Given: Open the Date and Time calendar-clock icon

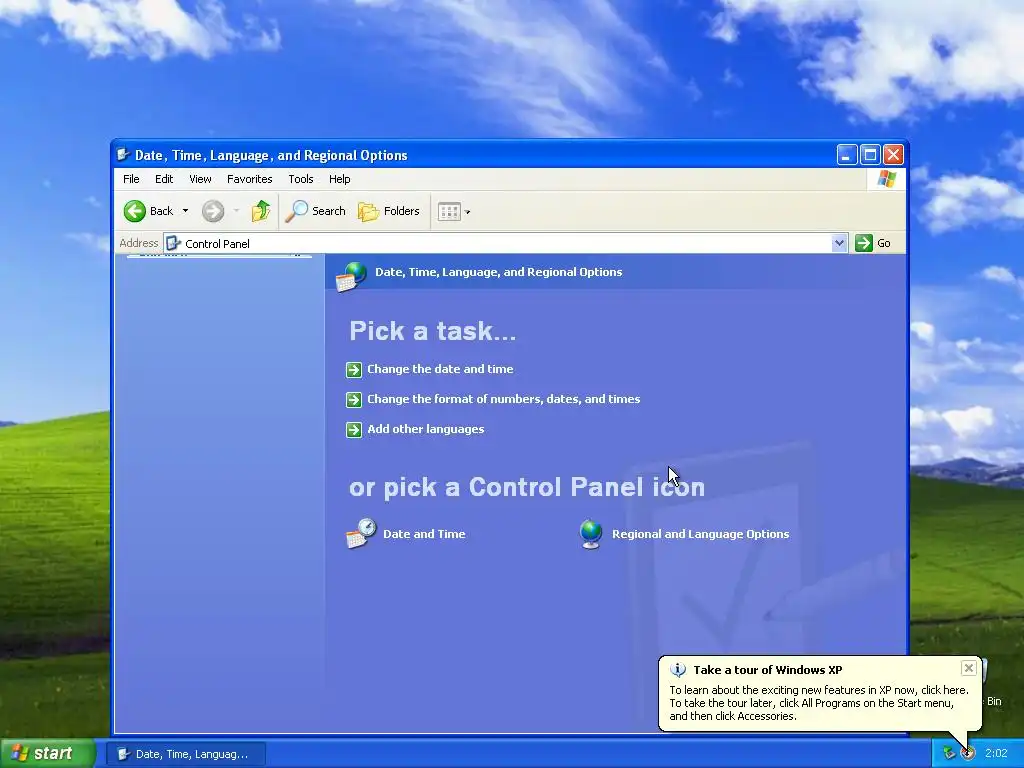Looking at the screenshot, I should tap(361, 534).
